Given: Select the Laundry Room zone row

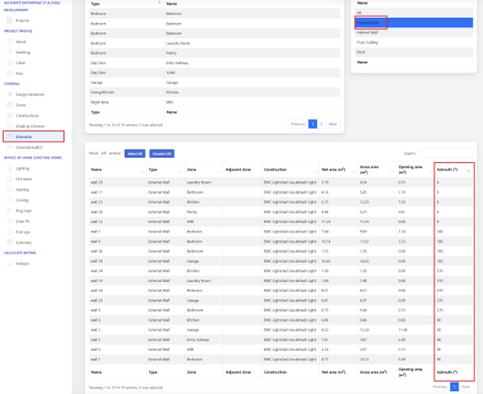Looking at the screenshot, I should 214,43.
